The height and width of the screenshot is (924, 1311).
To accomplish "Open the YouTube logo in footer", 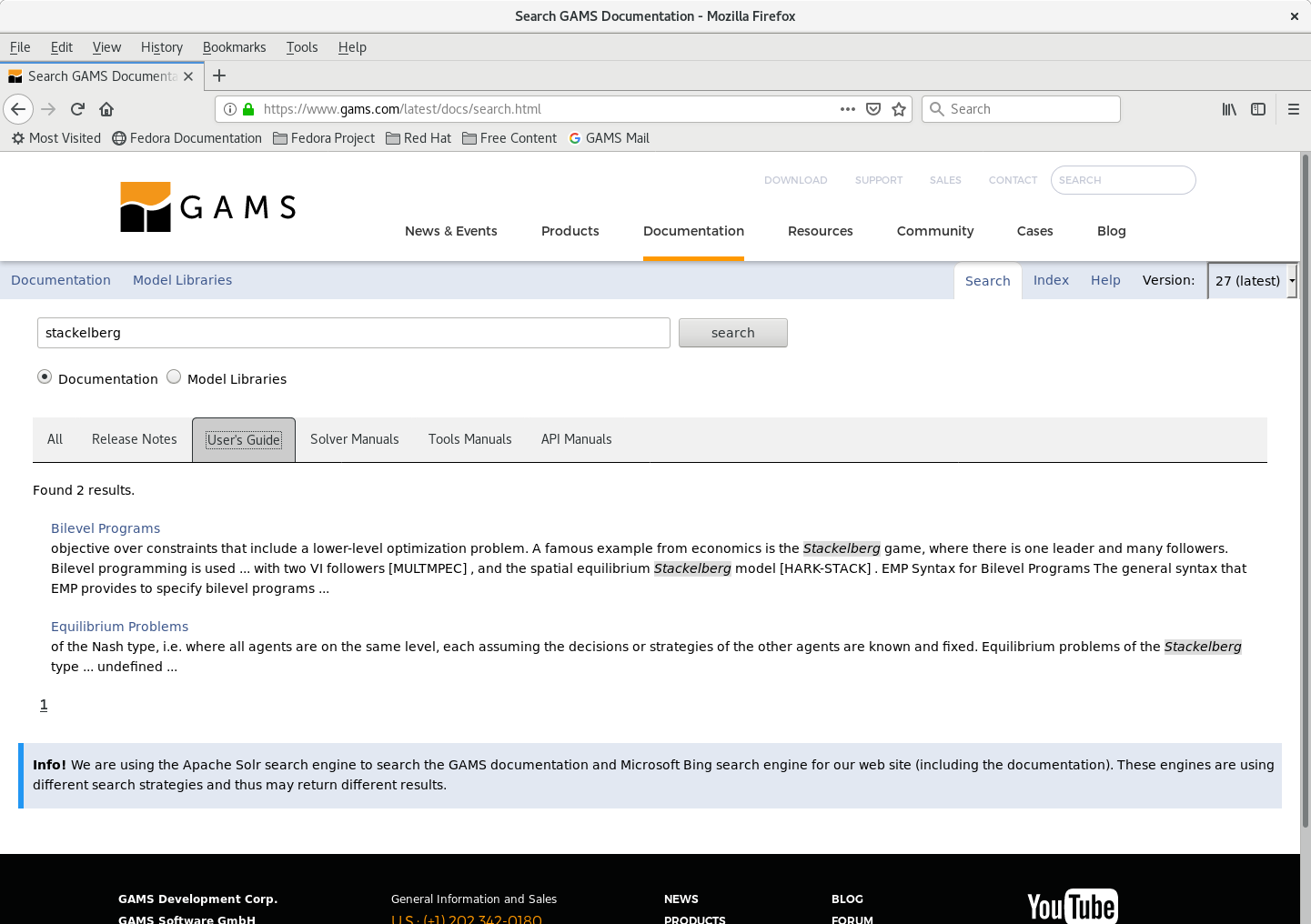I will [1073, 906].
